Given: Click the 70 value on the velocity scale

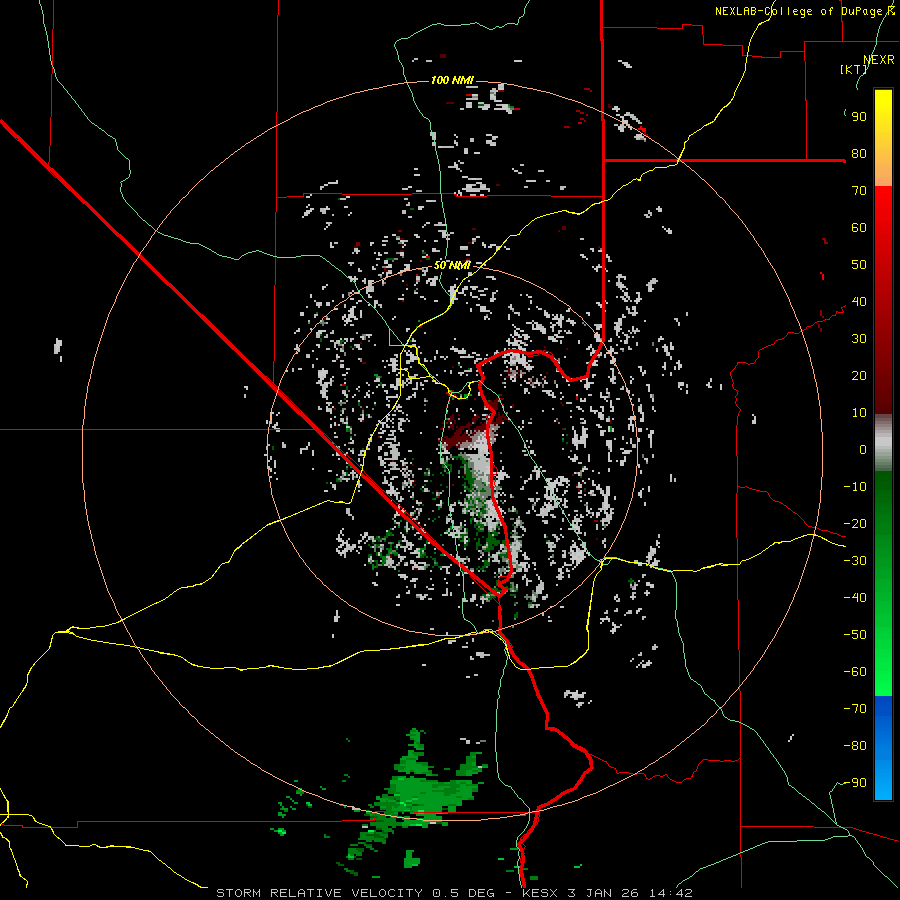Looking at the screenshot, I should (859, 191).
